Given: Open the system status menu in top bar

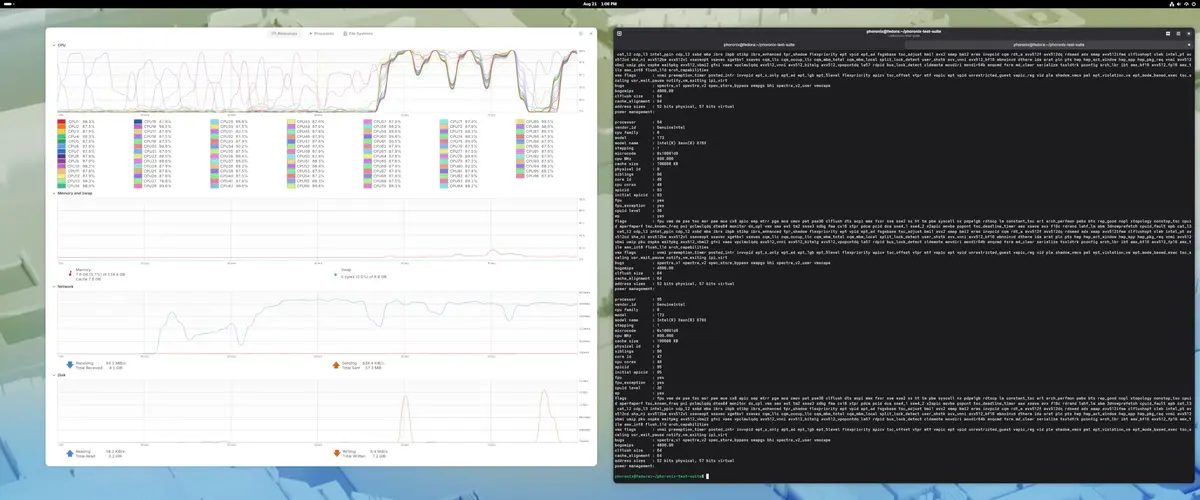Looking at the screenshot, I should point(1181,4).
